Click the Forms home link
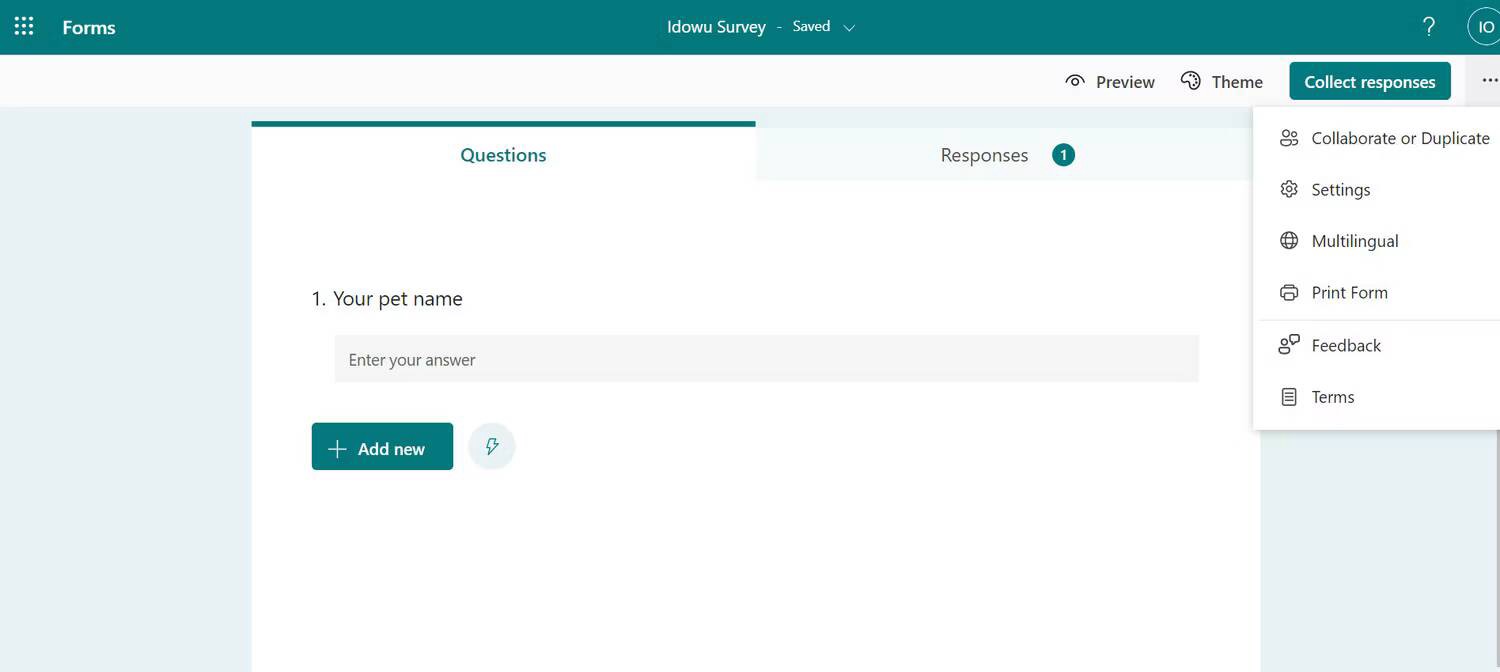 89,28
